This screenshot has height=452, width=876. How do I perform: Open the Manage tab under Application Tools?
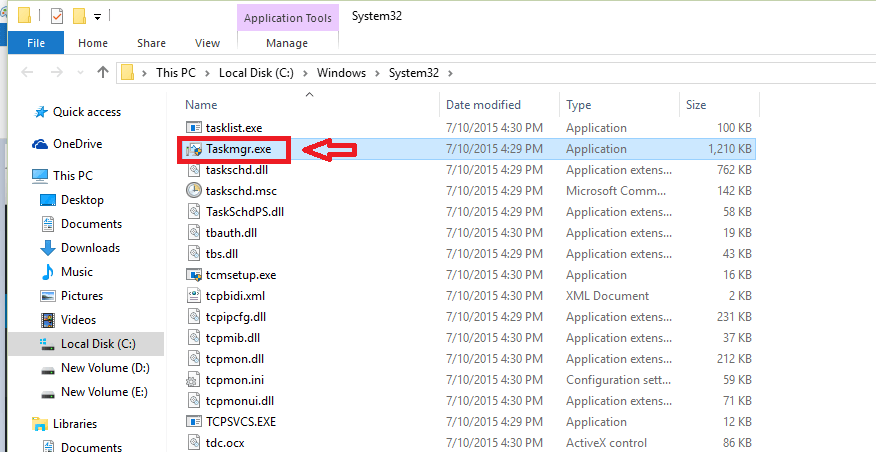[x=287, y=43]
